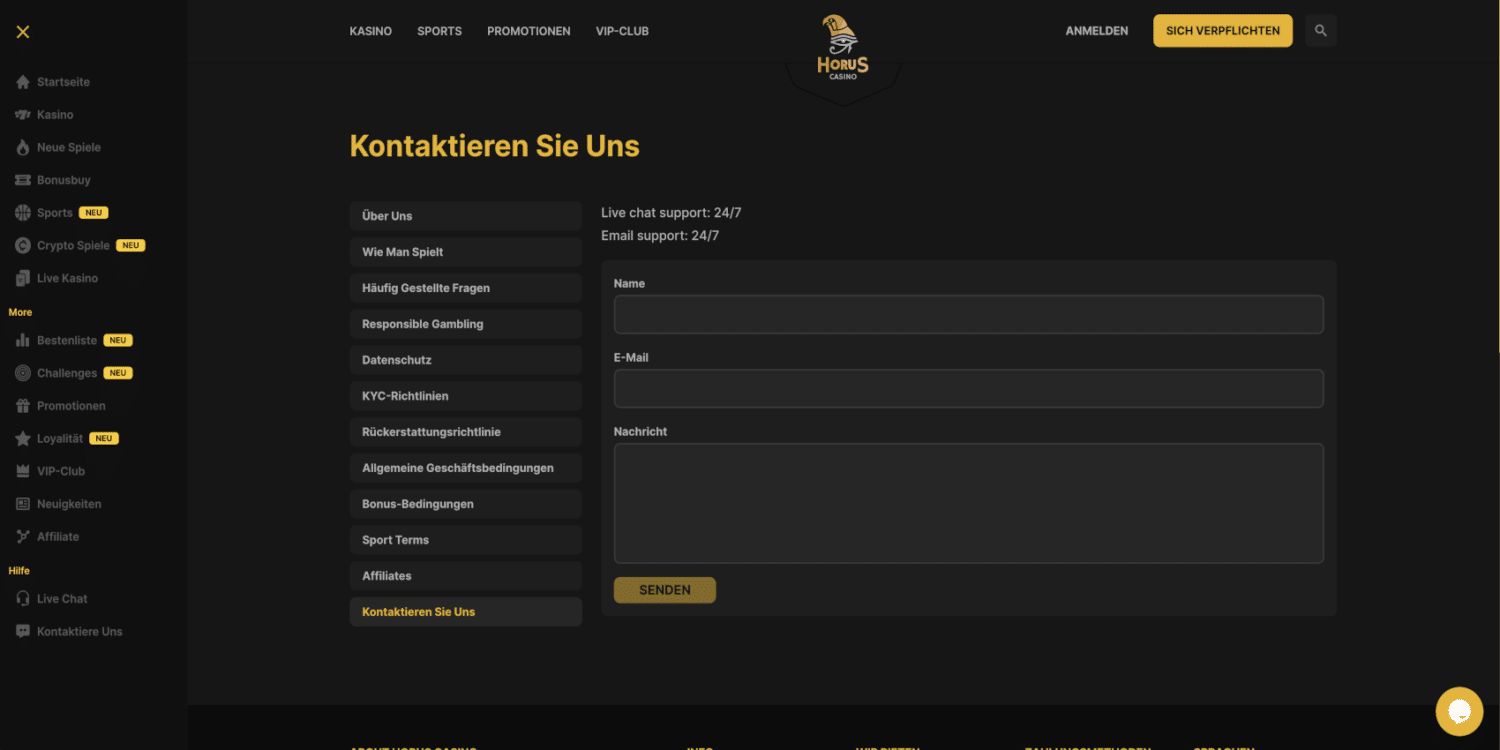This screenshot has height=750, width=1500.
Task: Open the VIP-CLUB top menu item
Action: click(x=622, y=31)
